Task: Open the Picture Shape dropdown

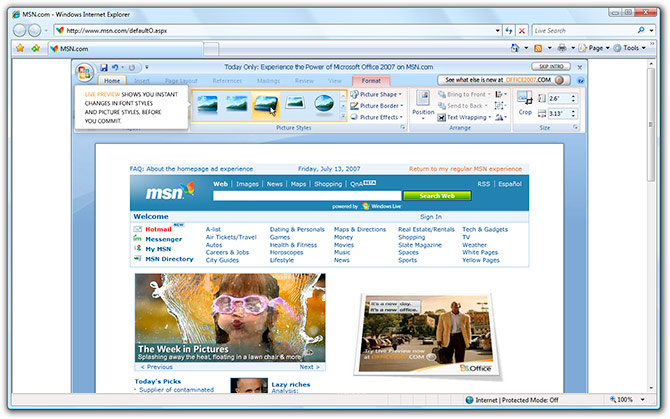Action: [378, 93]
